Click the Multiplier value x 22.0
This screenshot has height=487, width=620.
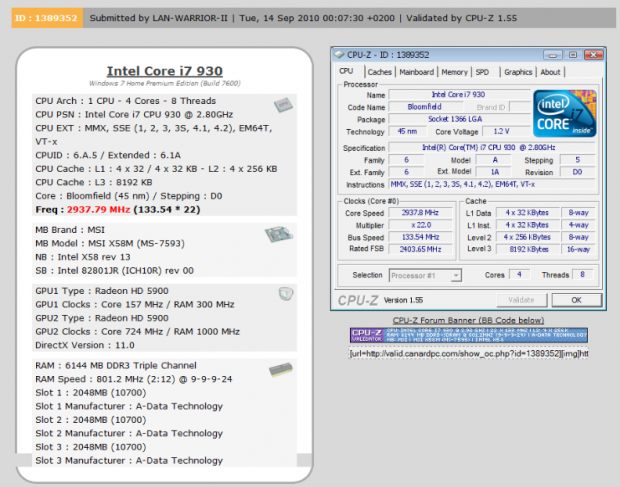[420, 225]
